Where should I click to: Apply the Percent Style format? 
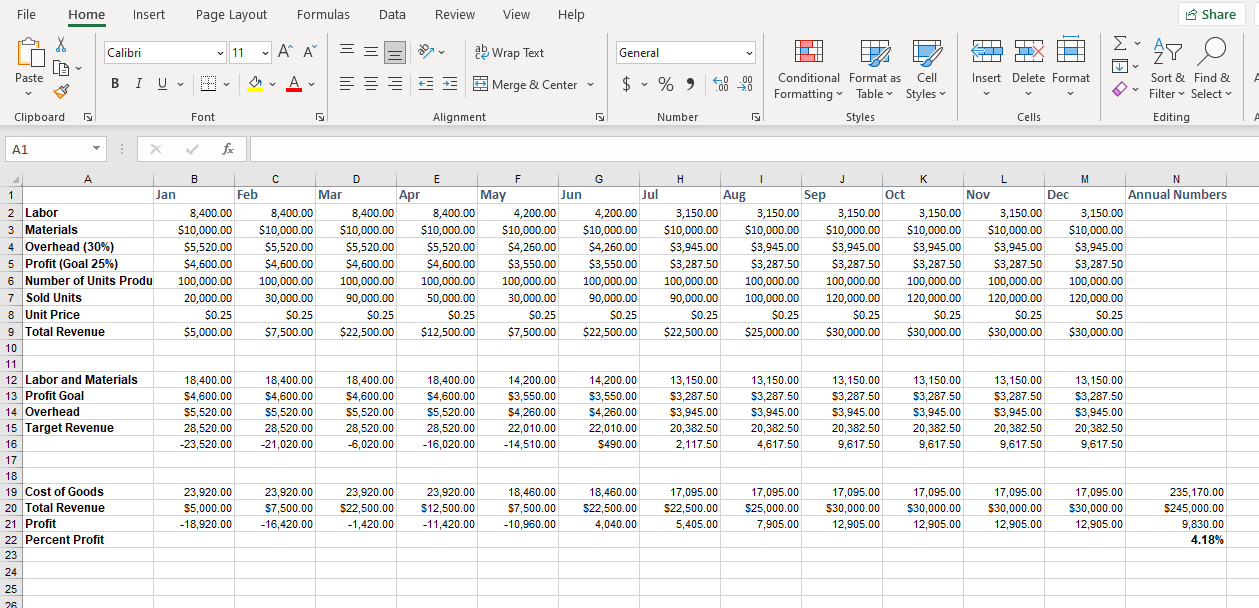point(665,85)
